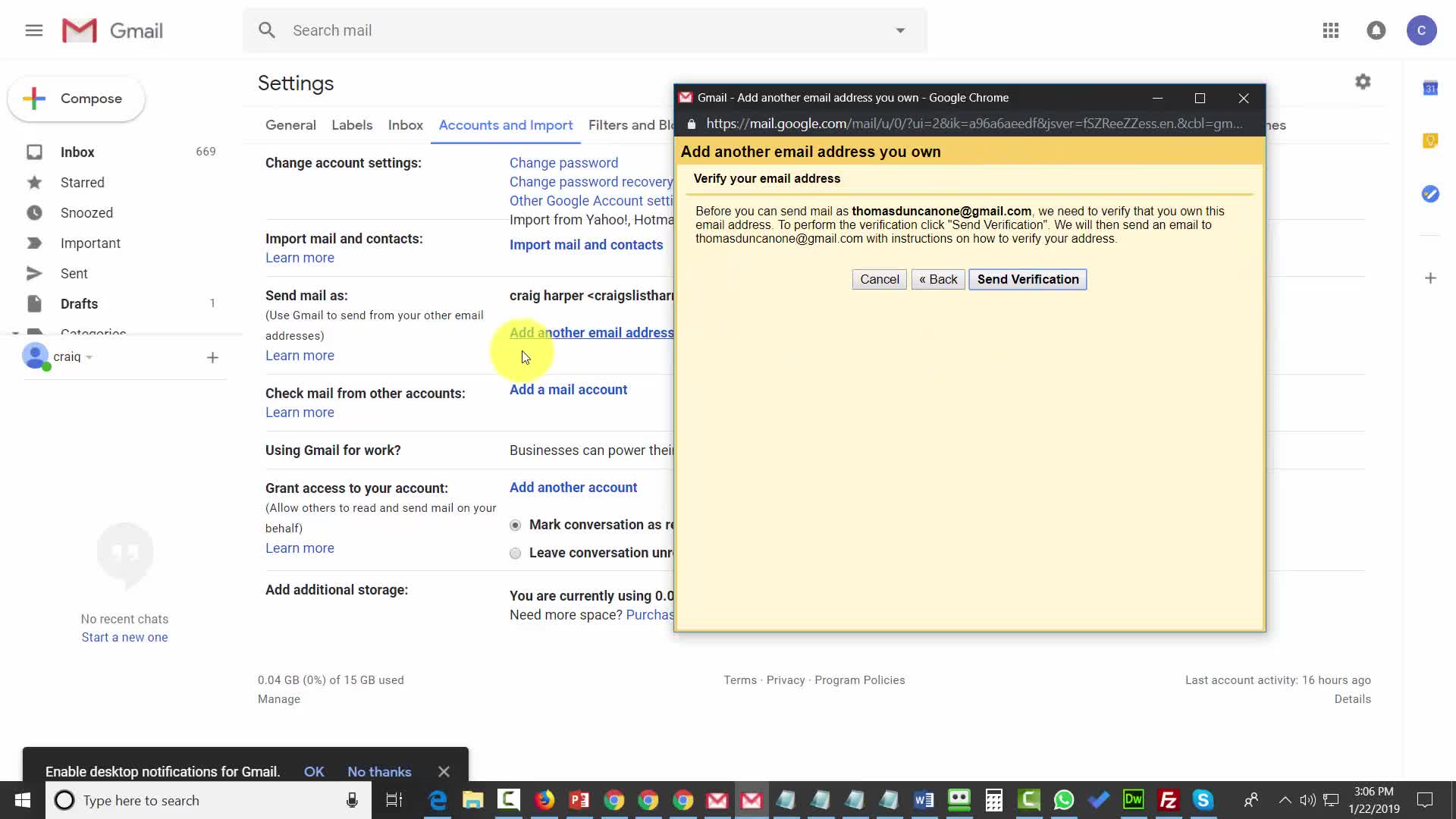Click the plus icon to get add-ons
Image resolution: width=1456 pixels, height=819 pixels.
click(1430, 278)
